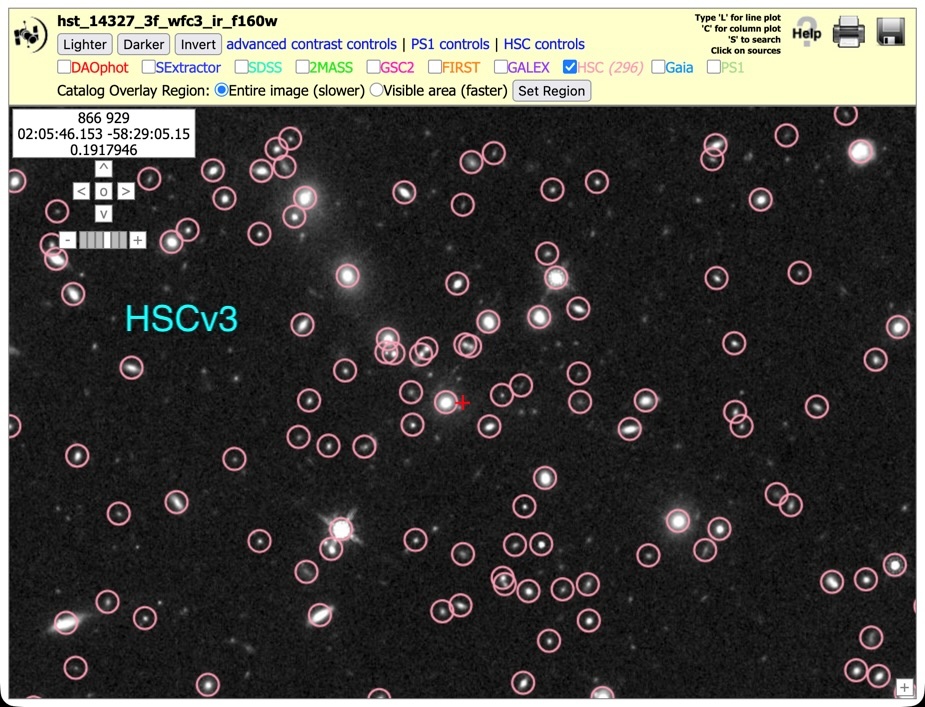Image resolution: width=925 pixels, height=707 pixels.
Task: Enable the FIRST catalog overlay
Action: coord(435,67)
